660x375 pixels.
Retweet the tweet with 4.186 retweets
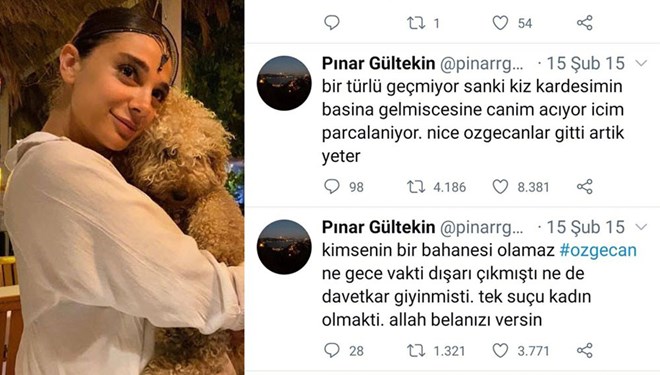click(x=415, y=187)
